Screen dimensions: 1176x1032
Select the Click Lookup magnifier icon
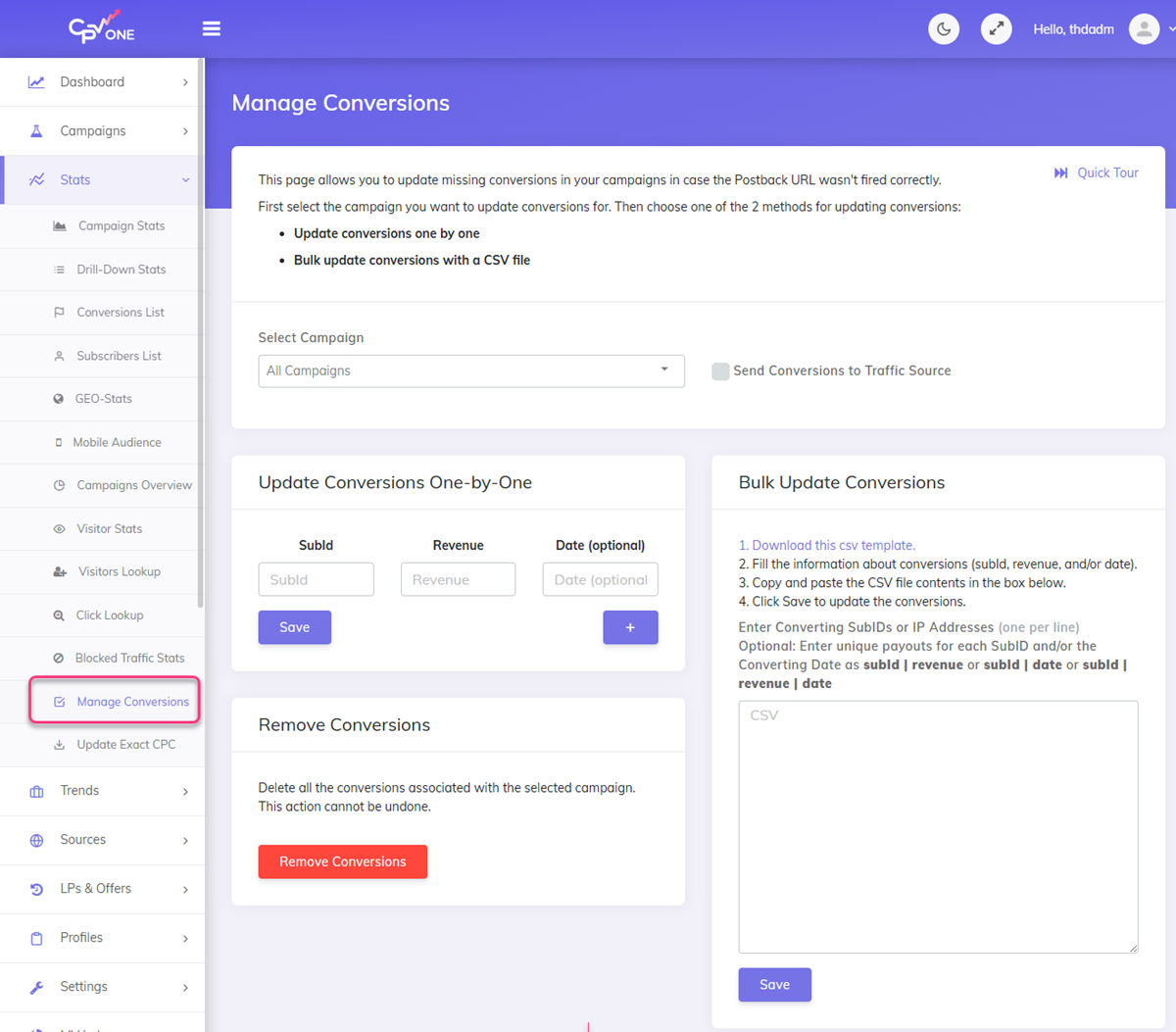pos(61,614)
